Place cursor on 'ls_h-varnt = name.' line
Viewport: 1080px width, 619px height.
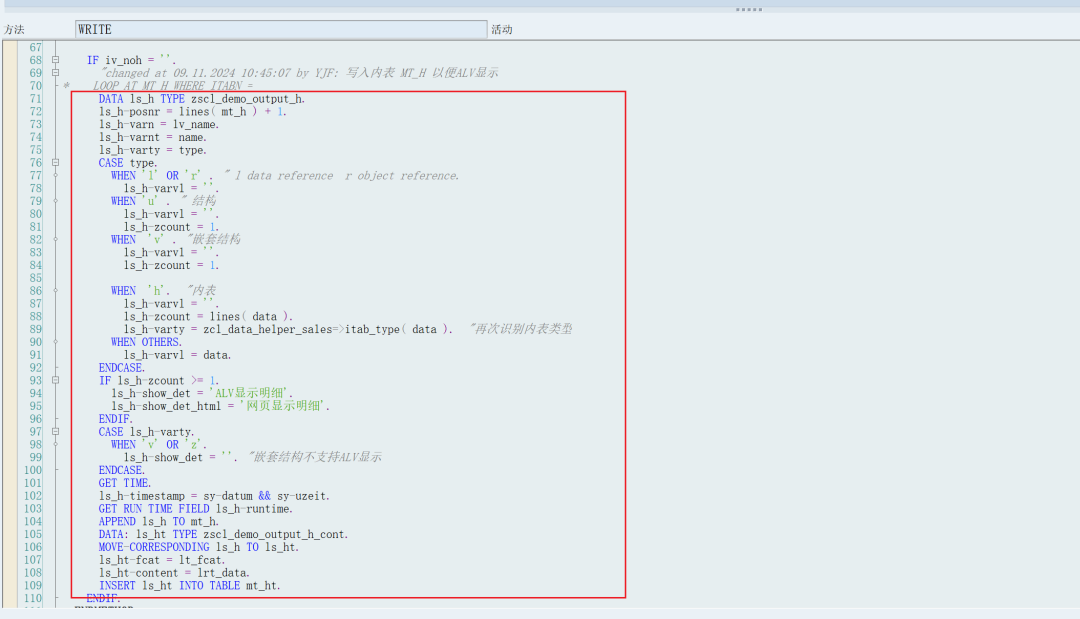152,137
